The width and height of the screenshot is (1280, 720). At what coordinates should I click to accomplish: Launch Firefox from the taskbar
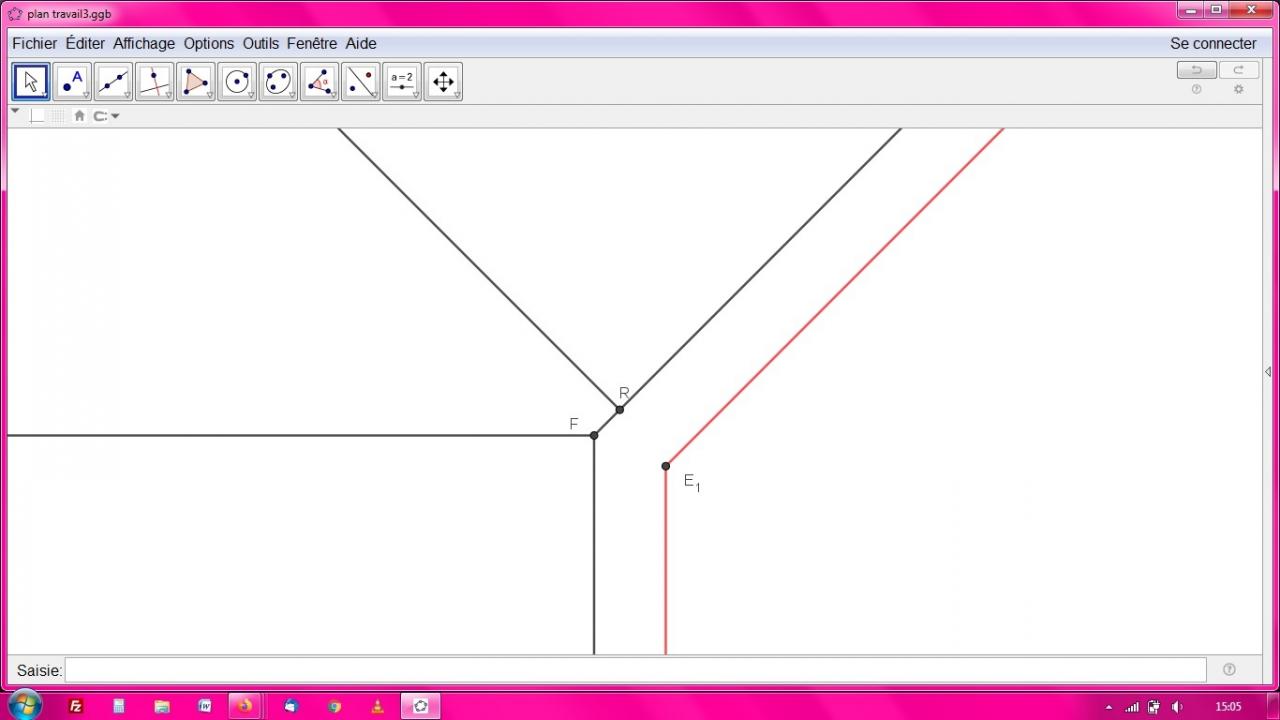pyautogui.click(x=245, y=706)
